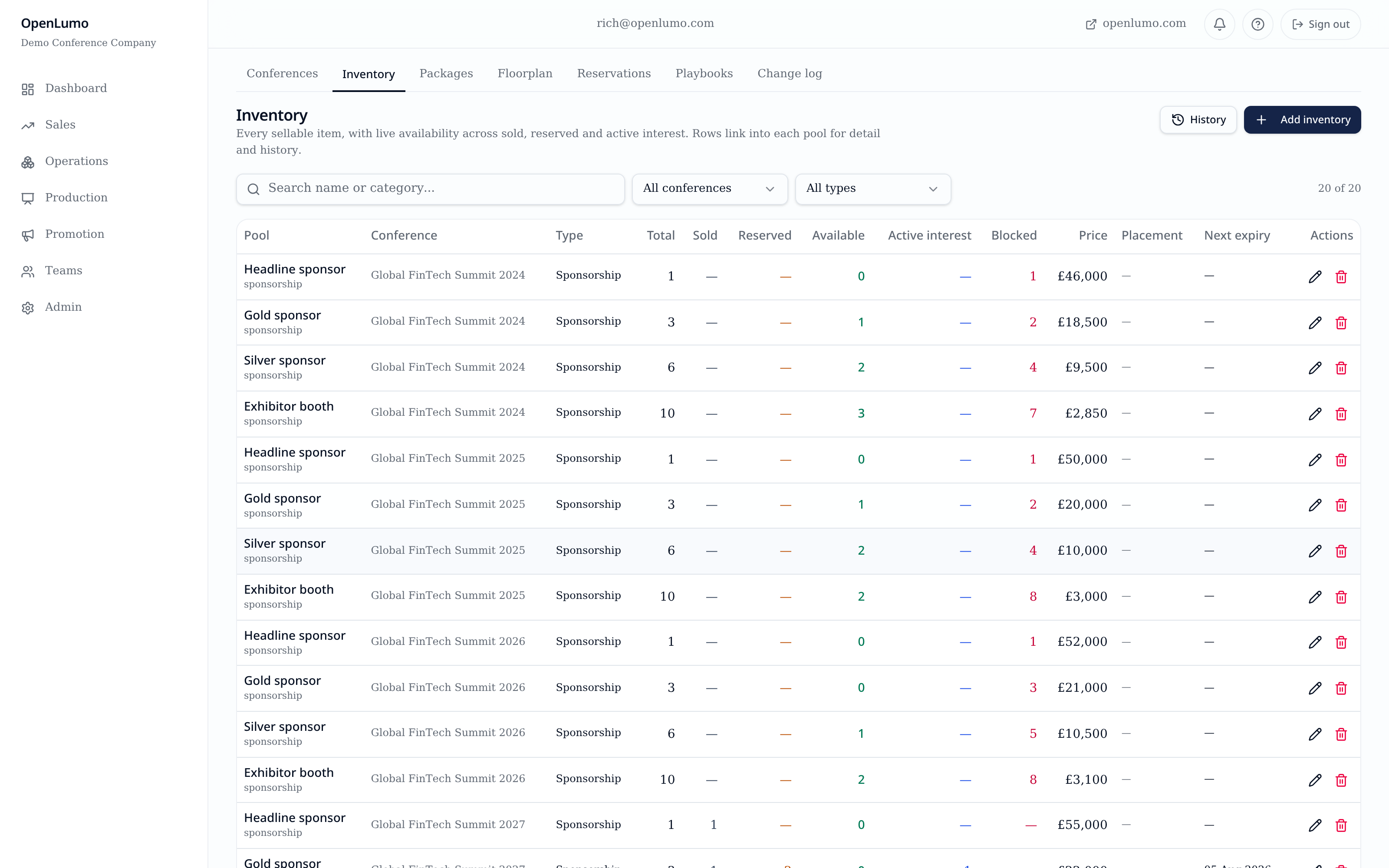Open the Packages tab

[x=446, y=73]
